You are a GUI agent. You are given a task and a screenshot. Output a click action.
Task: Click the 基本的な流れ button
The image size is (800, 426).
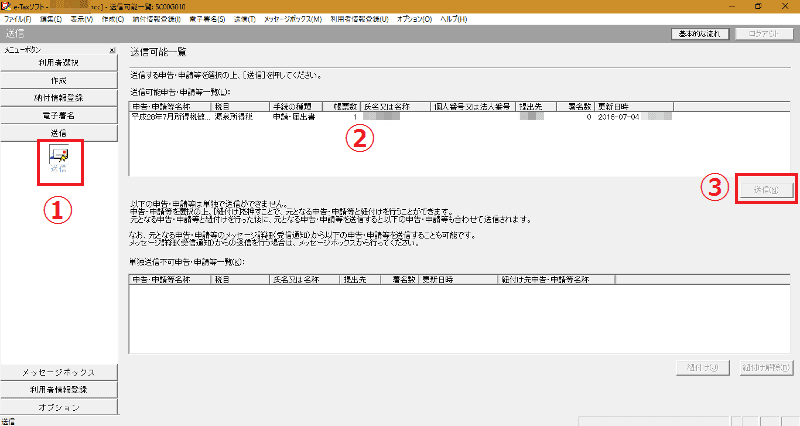pos(699,34)
